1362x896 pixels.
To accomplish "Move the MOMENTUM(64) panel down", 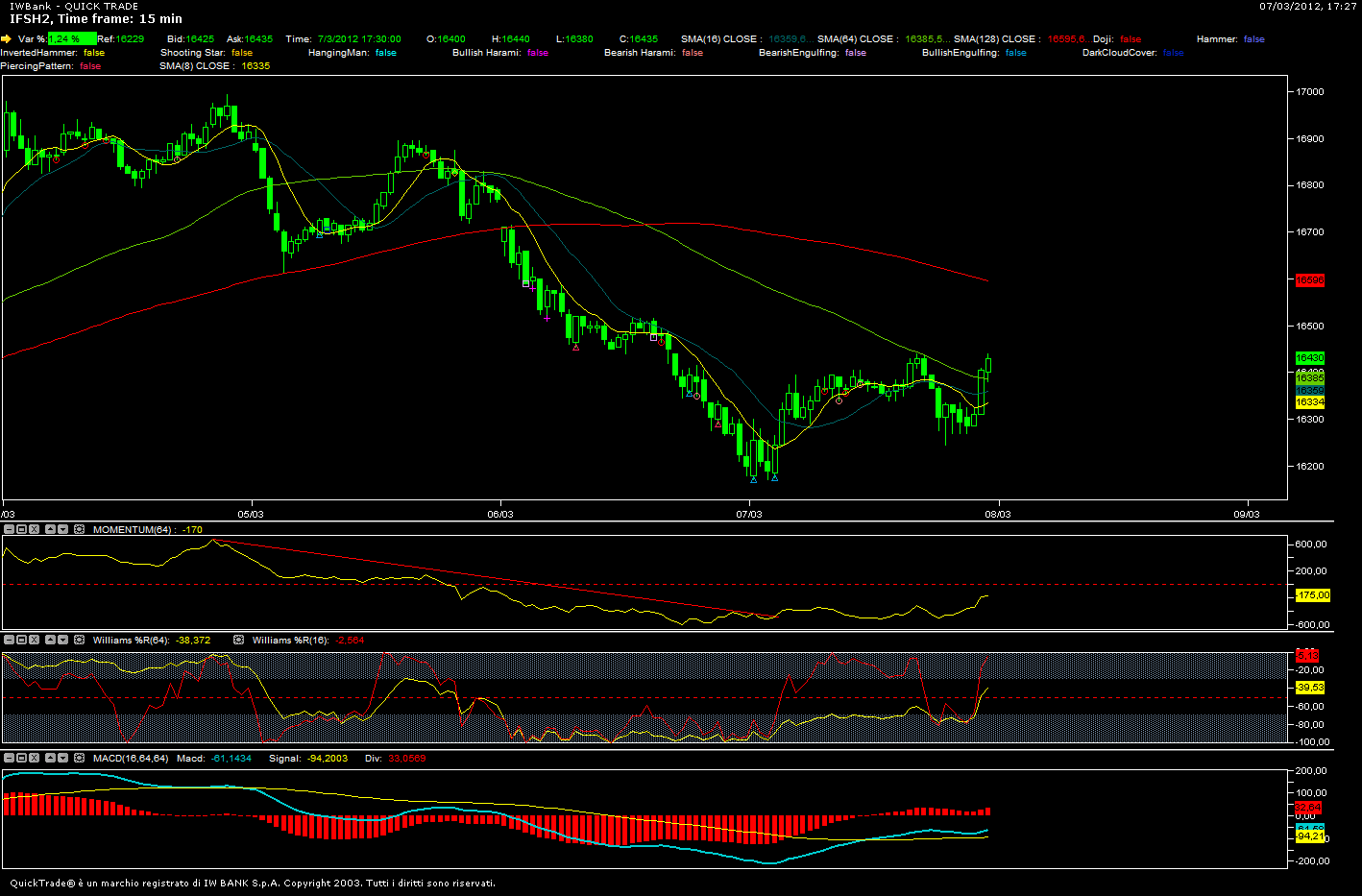I will [62, 529].
